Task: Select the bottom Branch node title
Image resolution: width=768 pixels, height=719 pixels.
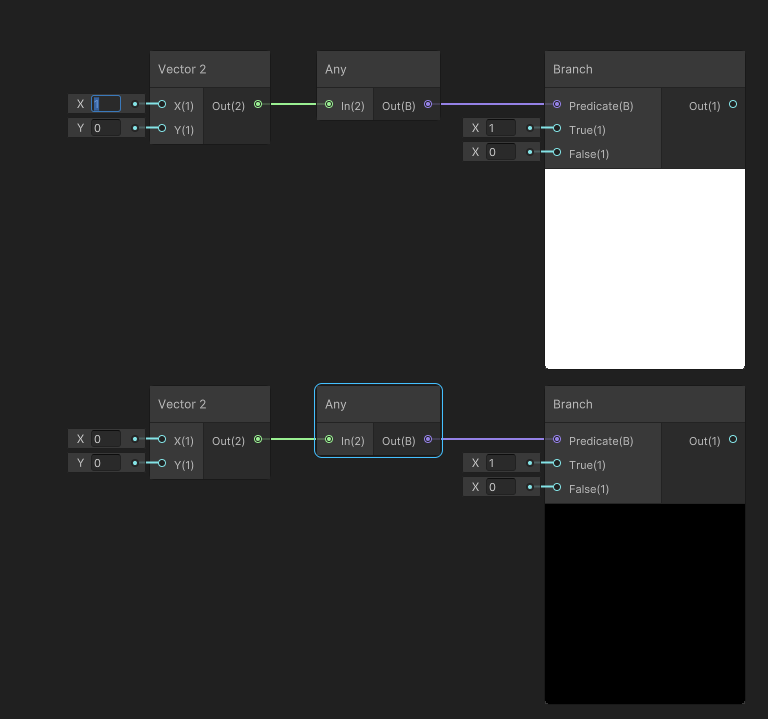Action: 573,404
